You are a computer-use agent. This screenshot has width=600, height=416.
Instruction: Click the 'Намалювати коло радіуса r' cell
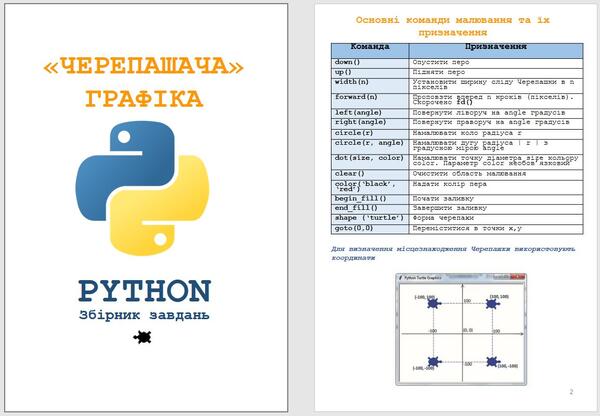(x=496, y=134)
